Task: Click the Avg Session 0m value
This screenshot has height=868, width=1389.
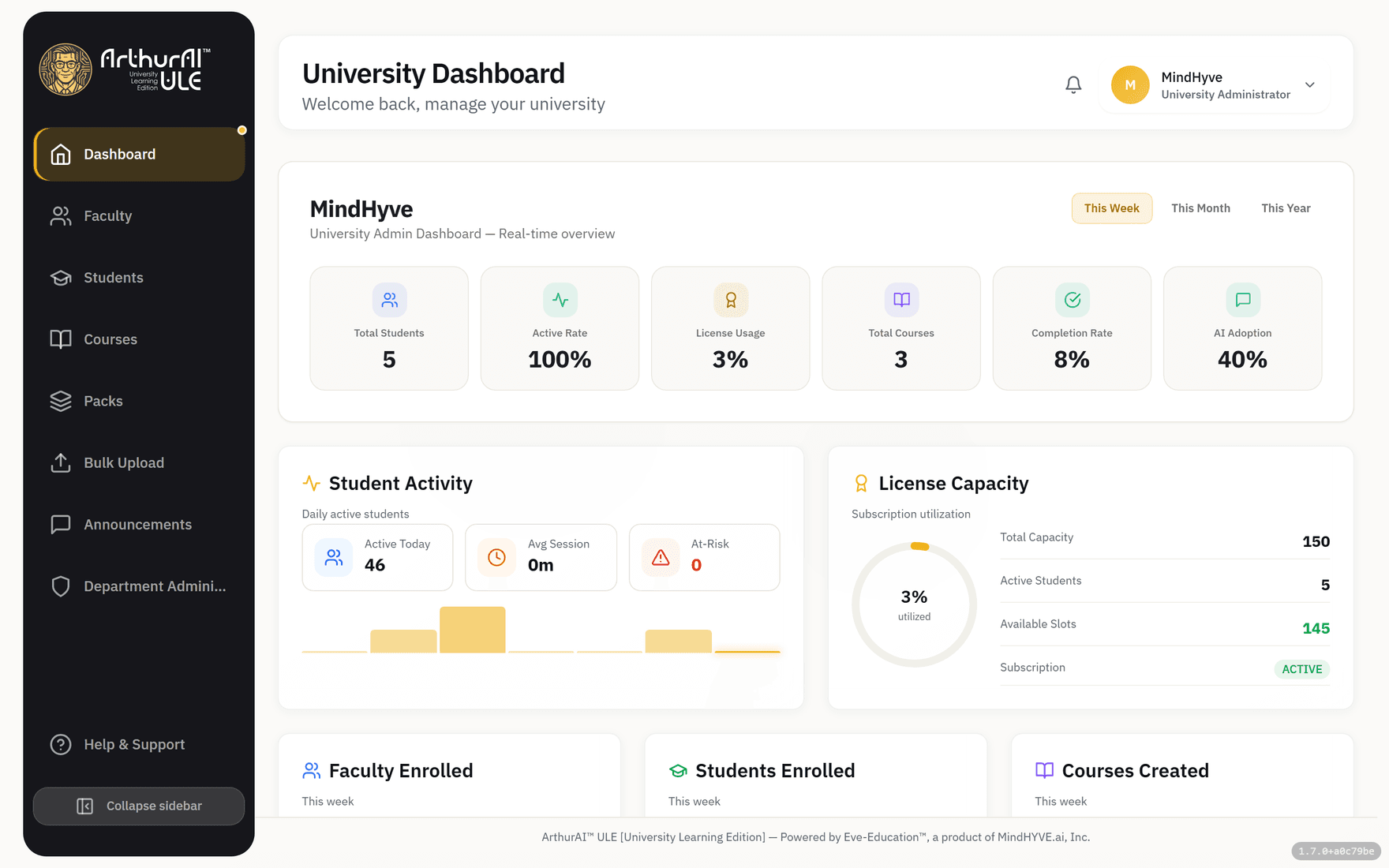Action: (x=541, y=565)
